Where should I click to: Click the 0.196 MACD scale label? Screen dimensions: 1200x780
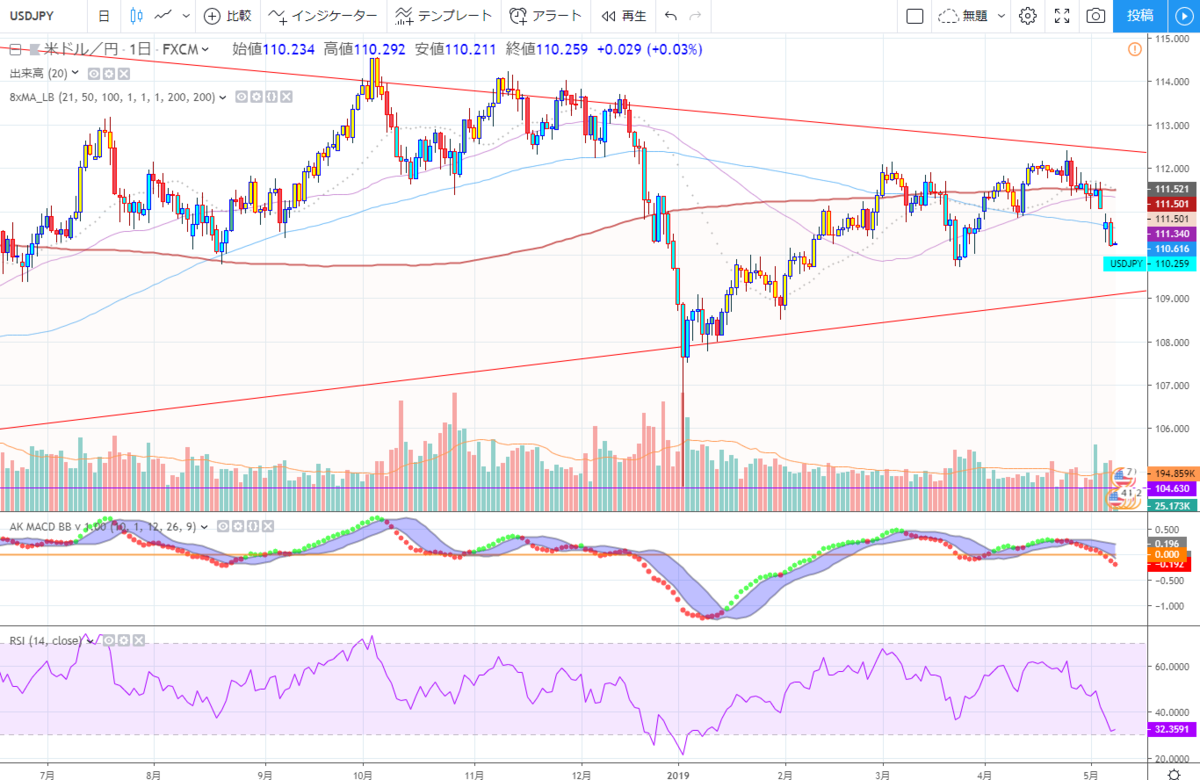pyautogui.click(x=1169, y=543)
